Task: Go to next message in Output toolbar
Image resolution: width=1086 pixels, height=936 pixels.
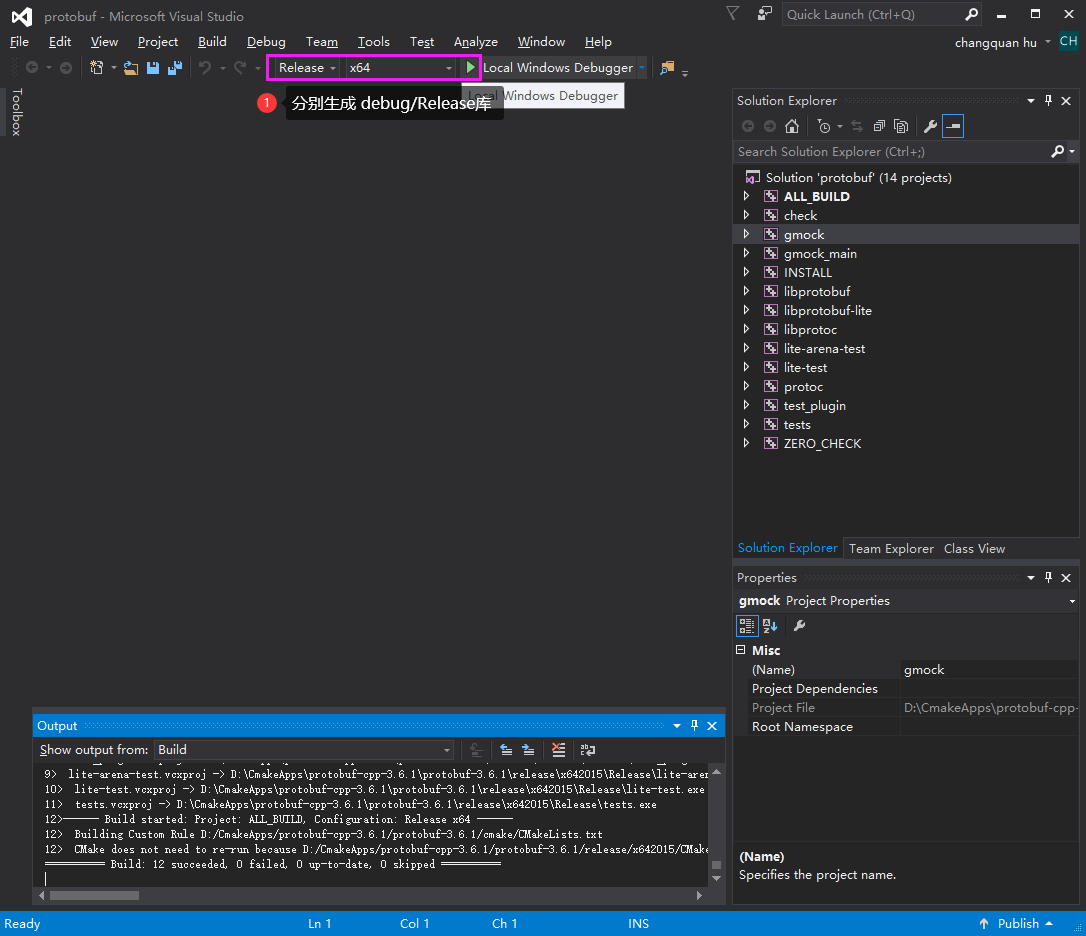Action: coord(528,750)
